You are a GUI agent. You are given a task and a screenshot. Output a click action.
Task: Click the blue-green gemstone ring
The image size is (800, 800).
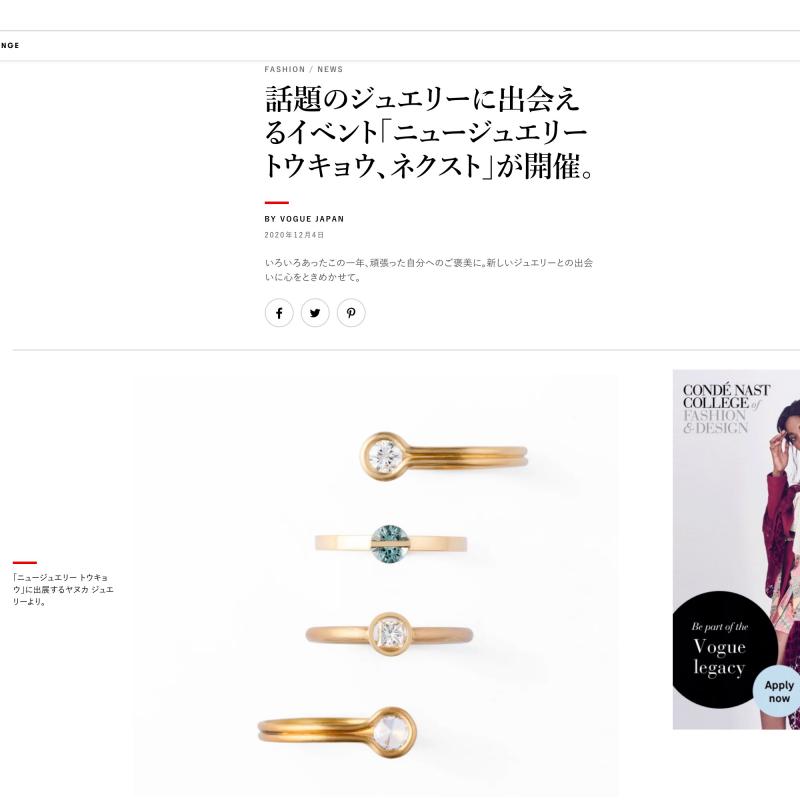390,544
